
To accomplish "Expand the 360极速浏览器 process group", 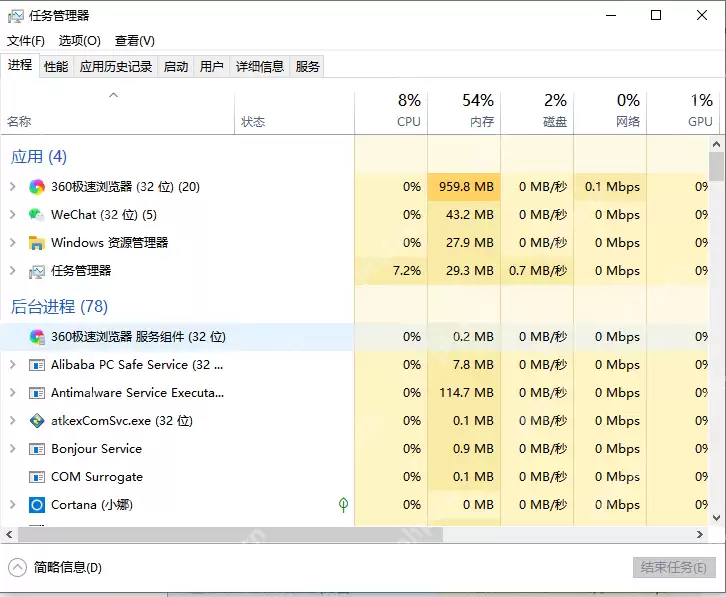I will [x=13, y=187].
